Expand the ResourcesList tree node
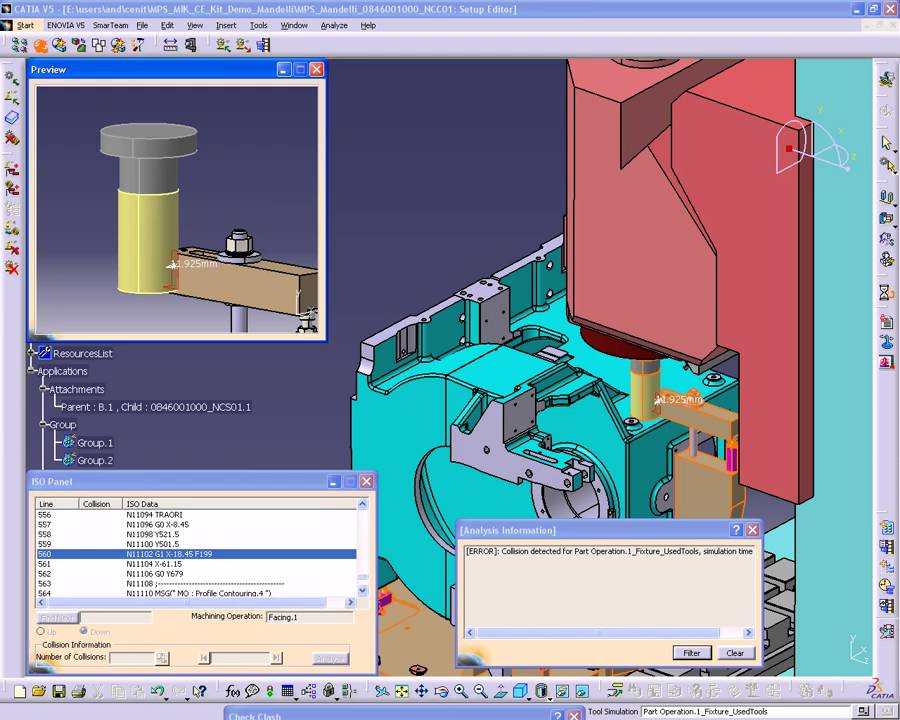Viewport: 900px width, 720px height. [32, 353]
